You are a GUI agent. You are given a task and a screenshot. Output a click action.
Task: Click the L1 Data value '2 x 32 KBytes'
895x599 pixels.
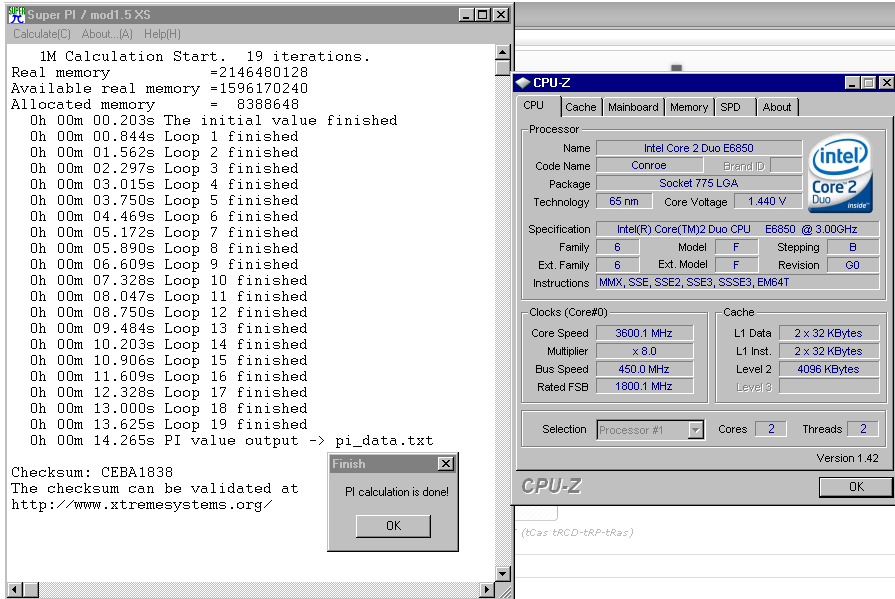[x=828, y=333]
